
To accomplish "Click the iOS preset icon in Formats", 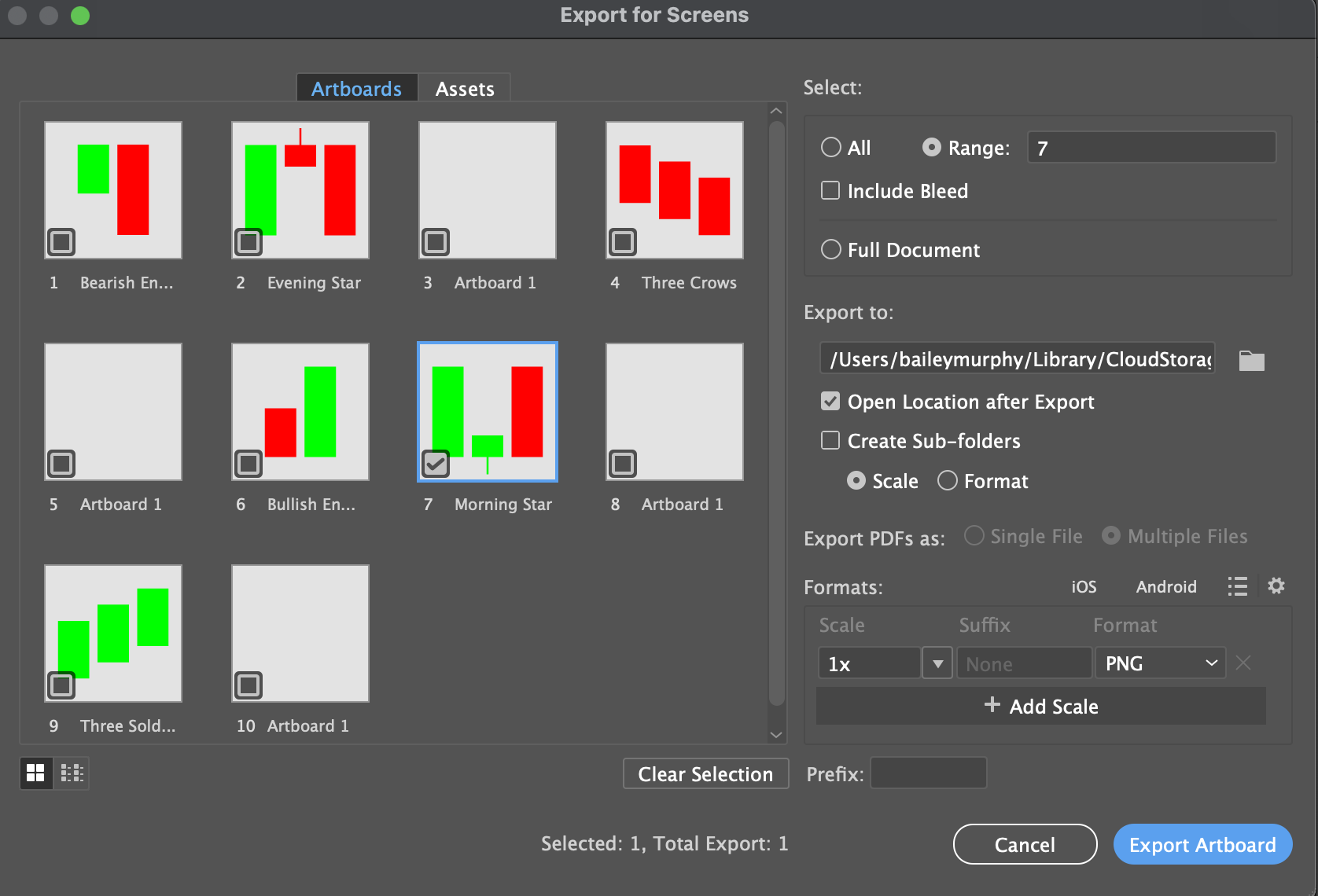I will point(1084,586).
